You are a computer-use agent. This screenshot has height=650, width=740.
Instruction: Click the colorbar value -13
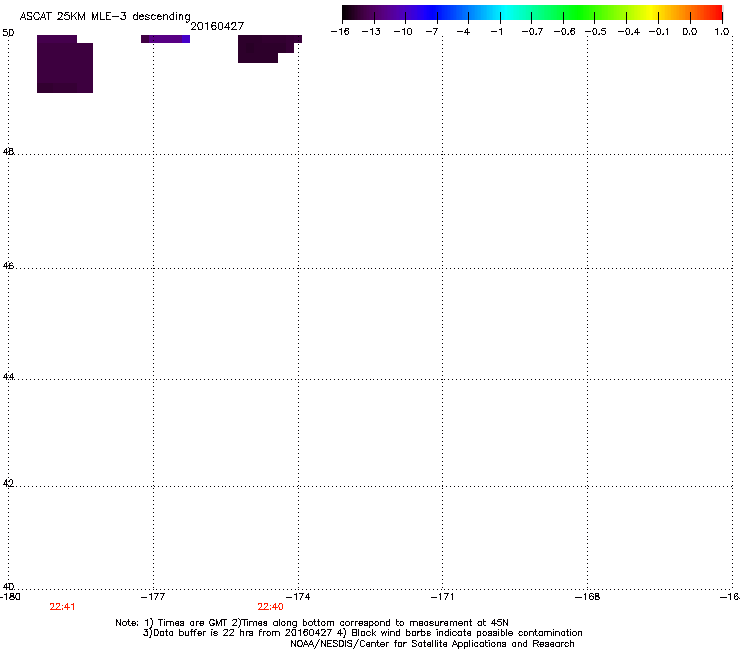click(371, 32)
